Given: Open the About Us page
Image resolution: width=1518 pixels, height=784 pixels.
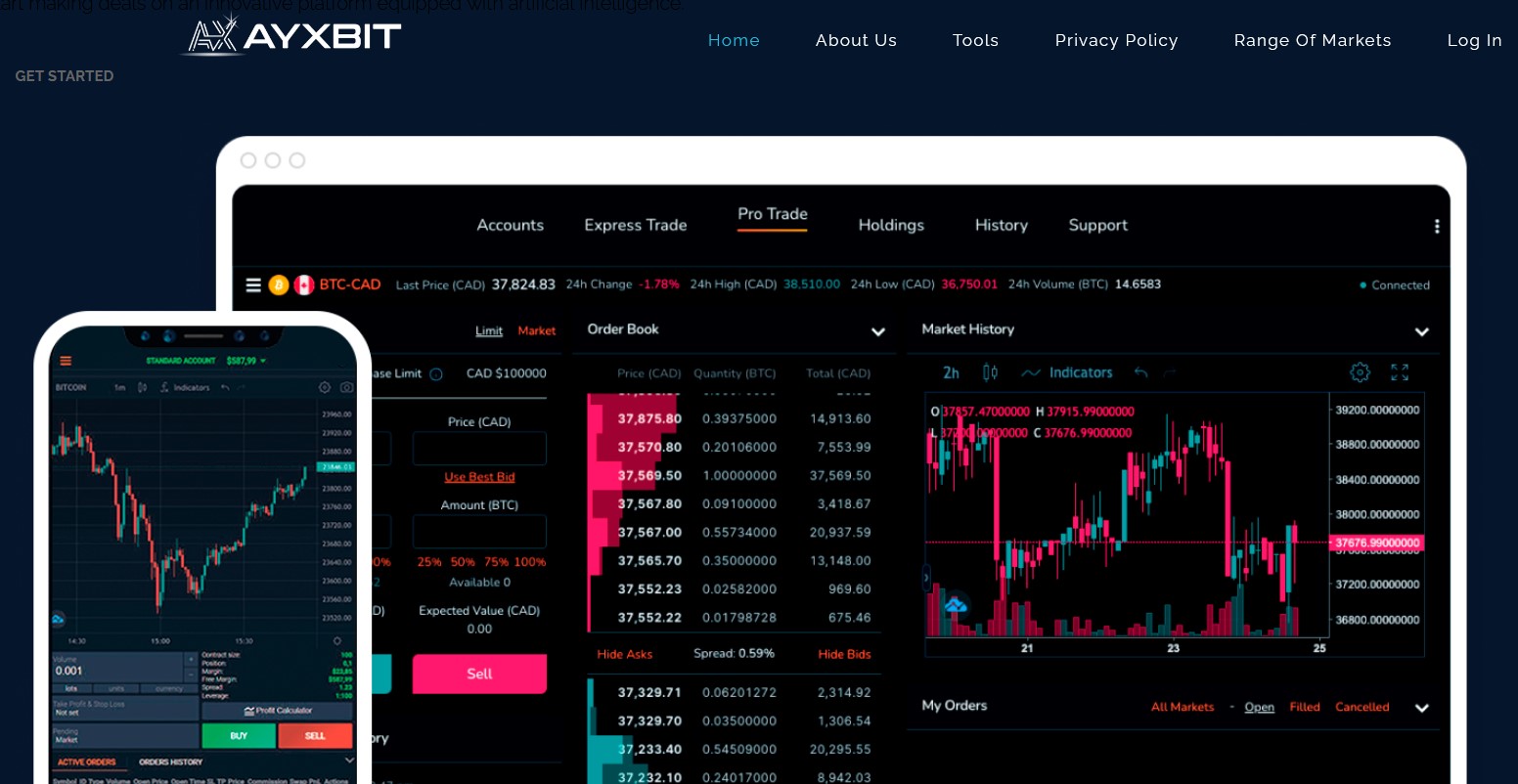Looking at the screenshot, I should tap(856, 40).
